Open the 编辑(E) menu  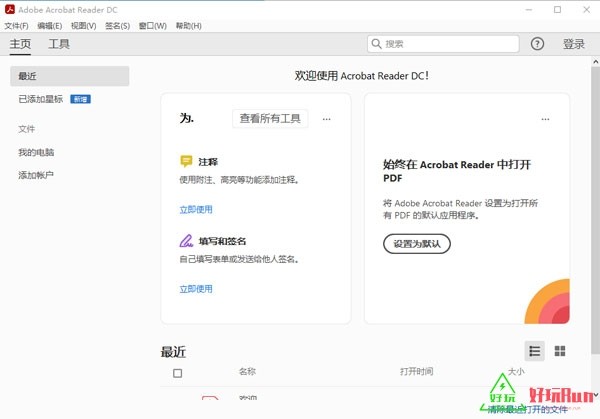pos(50,26)
